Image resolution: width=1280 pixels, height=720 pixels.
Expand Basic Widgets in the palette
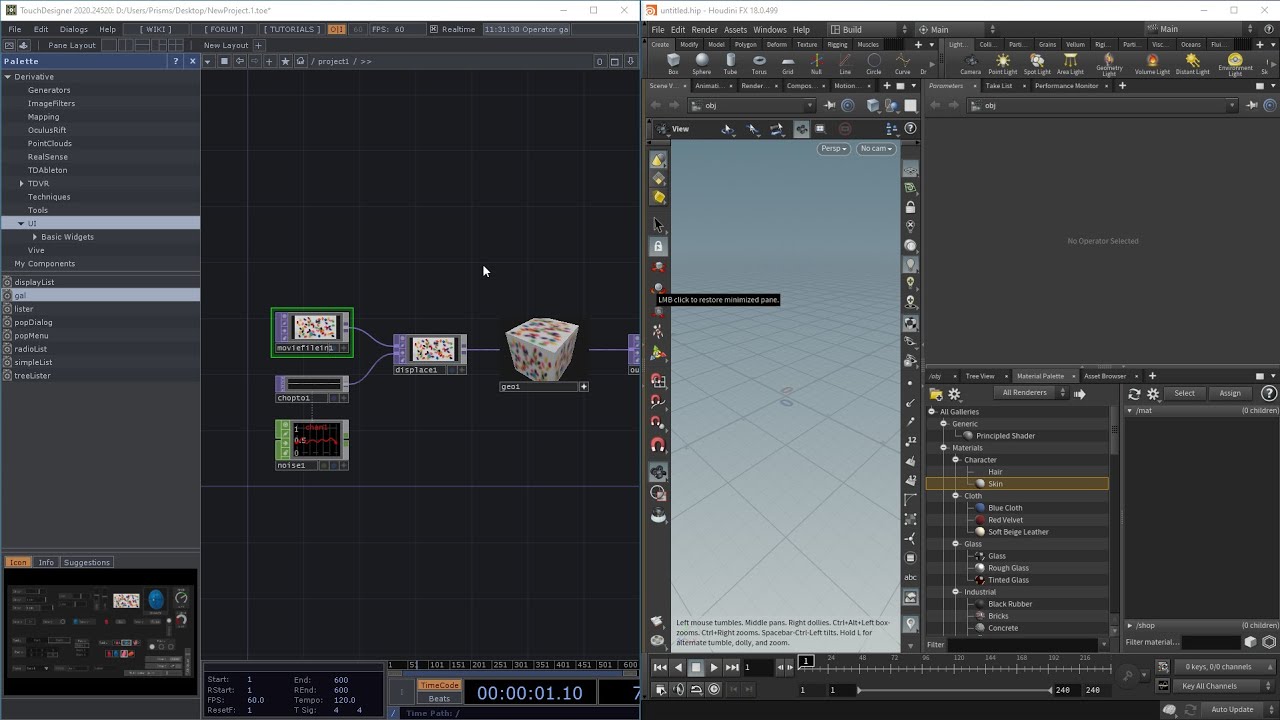click(35, 237)
